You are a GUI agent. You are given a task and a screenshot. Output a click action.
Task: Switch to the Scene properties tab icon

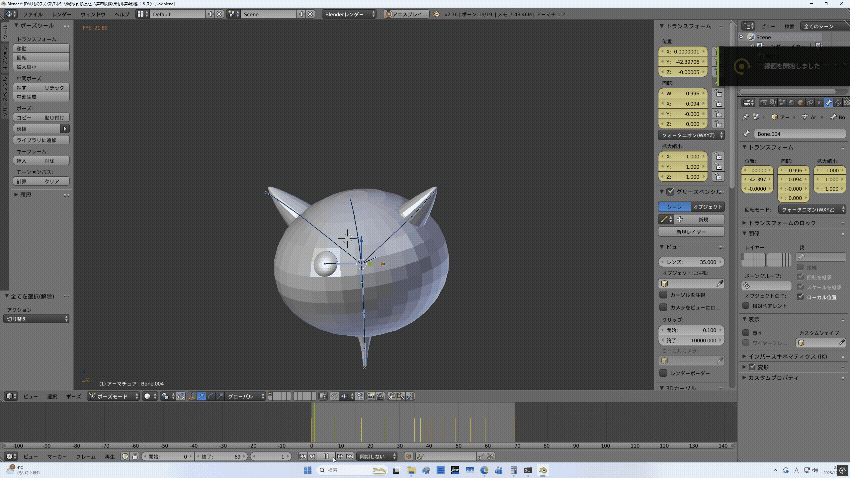tap(782, 102)
